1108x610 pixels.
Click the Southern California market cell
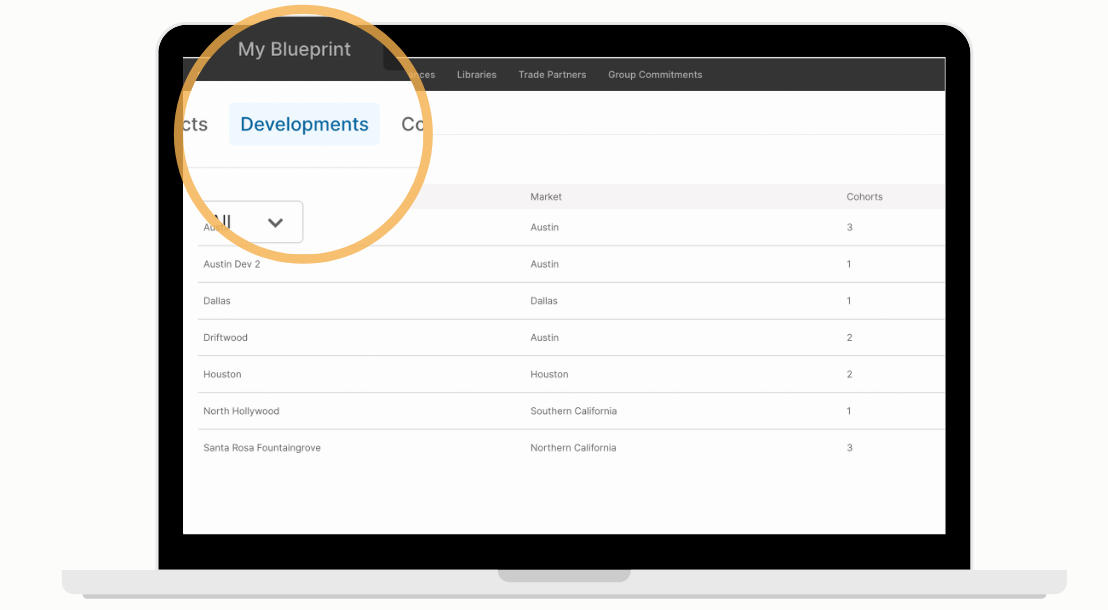coord(573,411)
